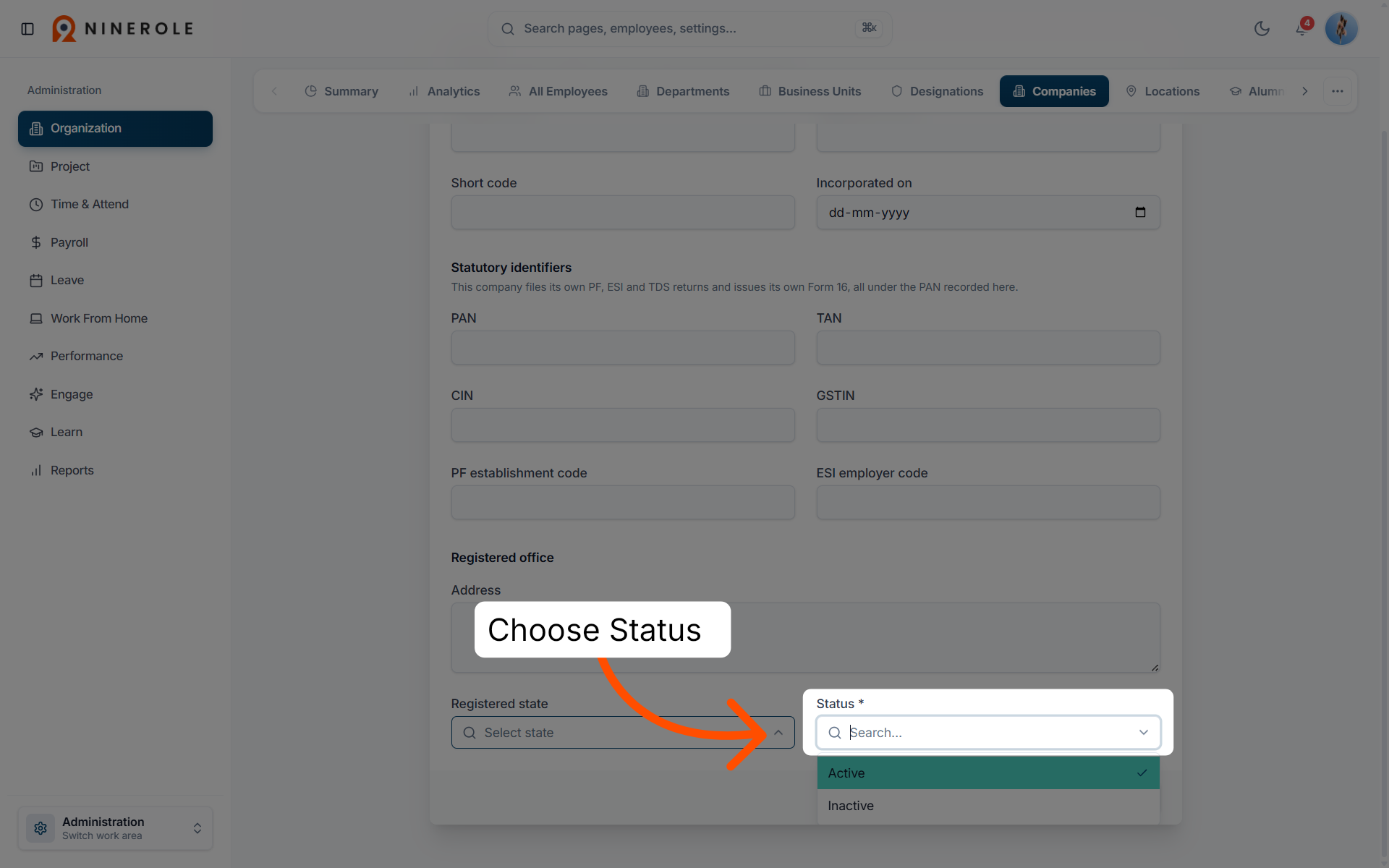Open the Designations tab
Image resolution: width=1389 pixels, height=868 pixels.
[x=937, y=91]
